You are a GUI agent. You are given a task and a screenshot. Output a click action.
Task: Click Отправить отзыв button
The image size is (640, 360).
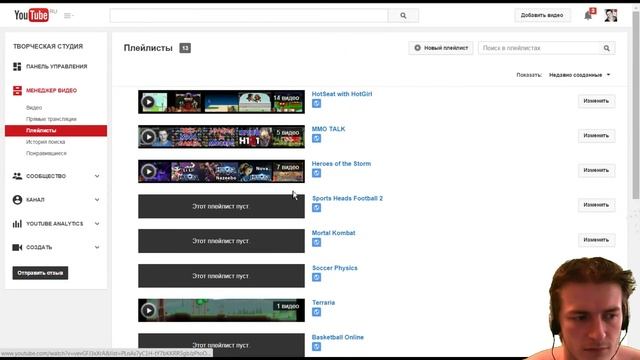[40, 273]
